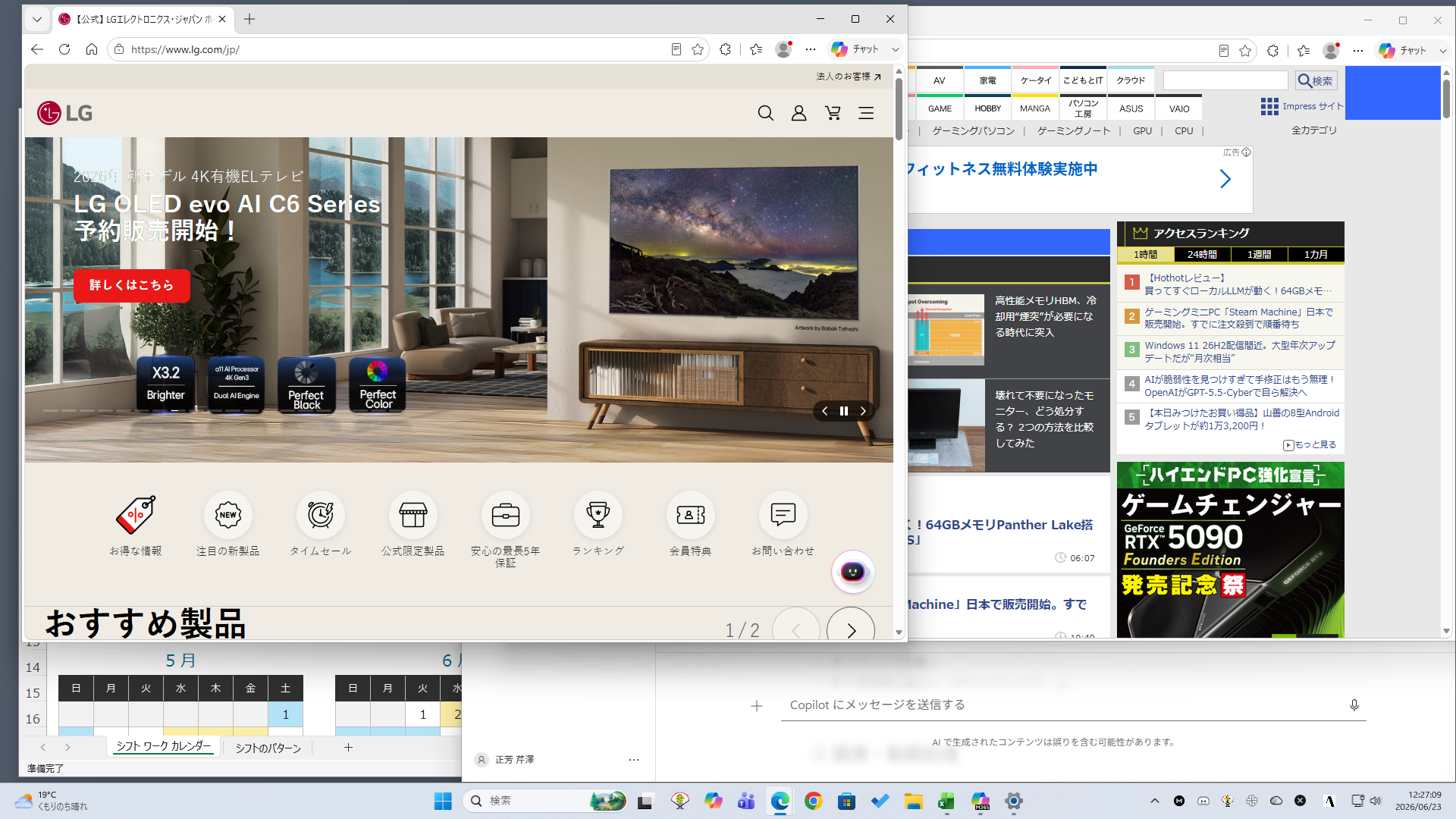This screenshot has width=1456, height=819.
Task: Open Google Chrome from the taskbar
Action: (x=814, y=801)
